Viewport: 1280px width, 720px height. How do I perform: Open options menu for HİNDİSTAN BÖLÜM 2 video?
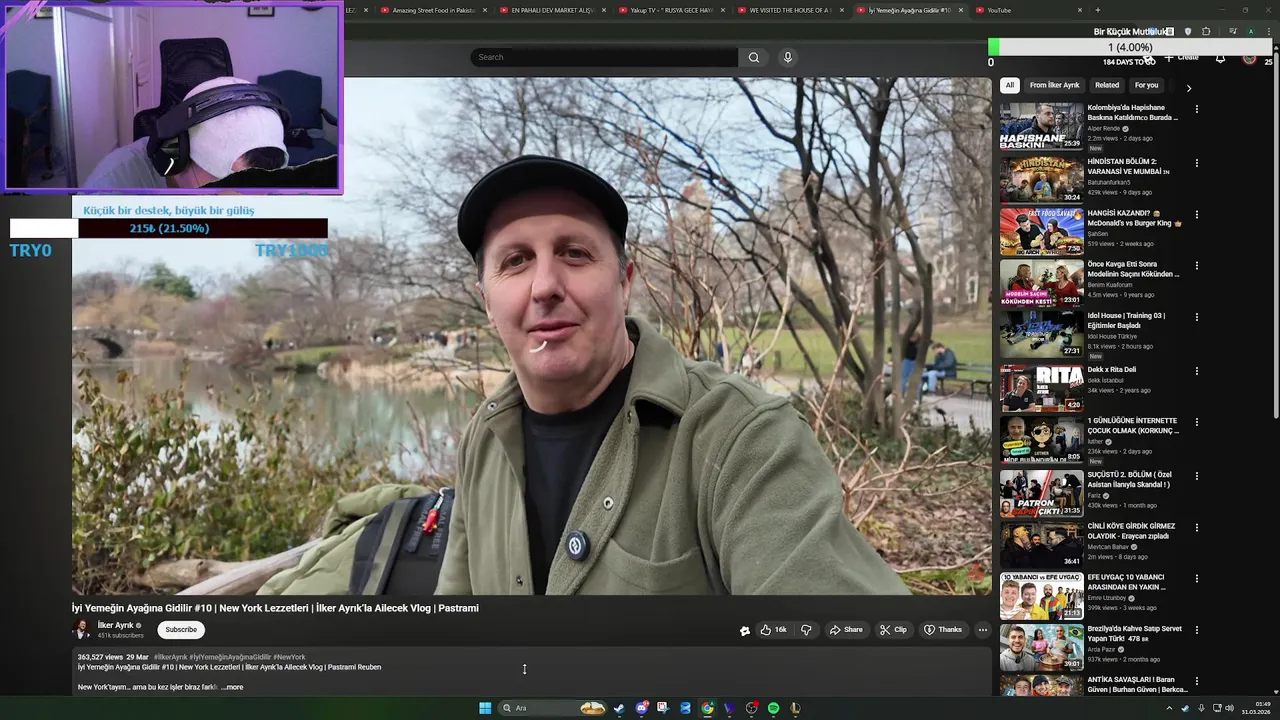[1196, 162]
